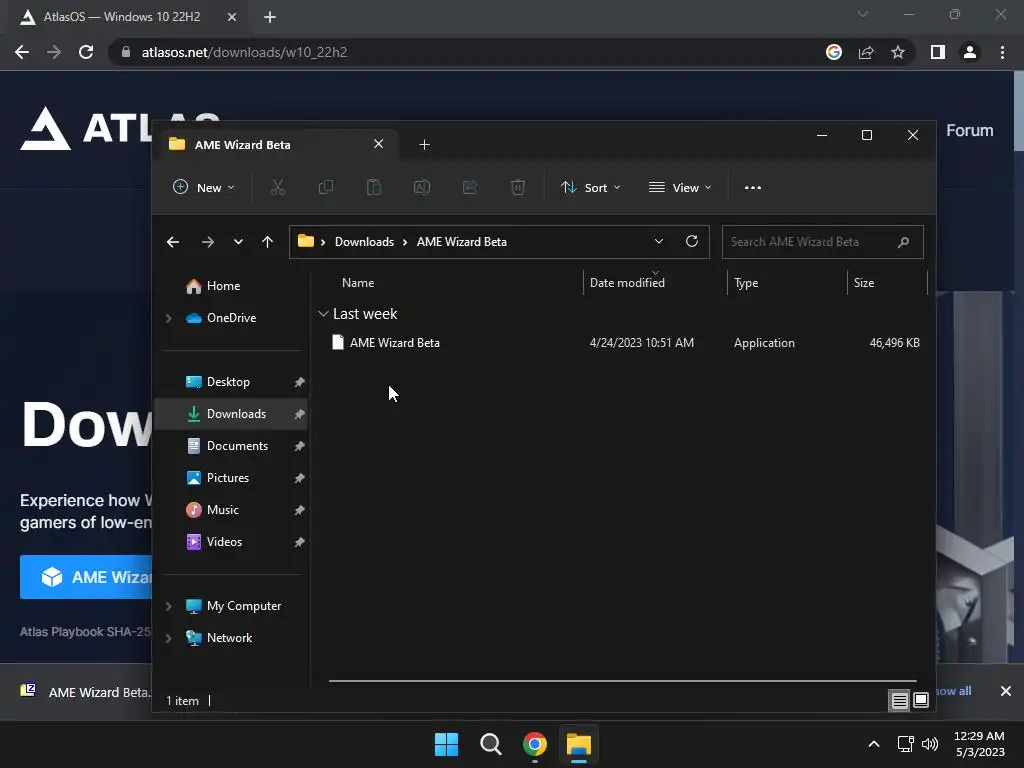This screenshot has height=768, width=1024.
Task: Refresh the AME Wizard Beta folder view
Action: (x=692, y=241)
